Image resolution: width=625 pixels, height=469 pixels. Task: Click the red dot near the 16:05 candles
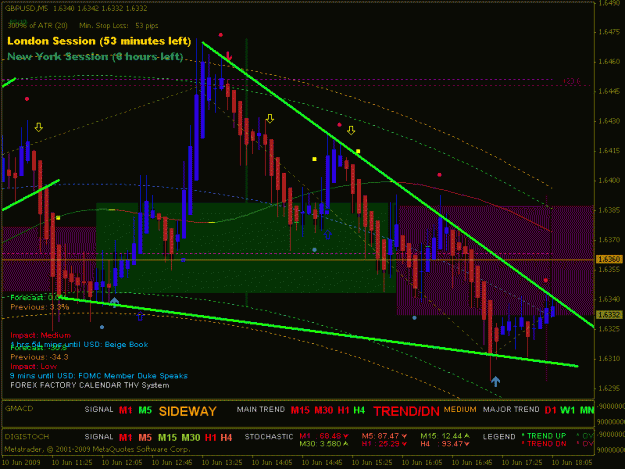[x=439, y=175]
